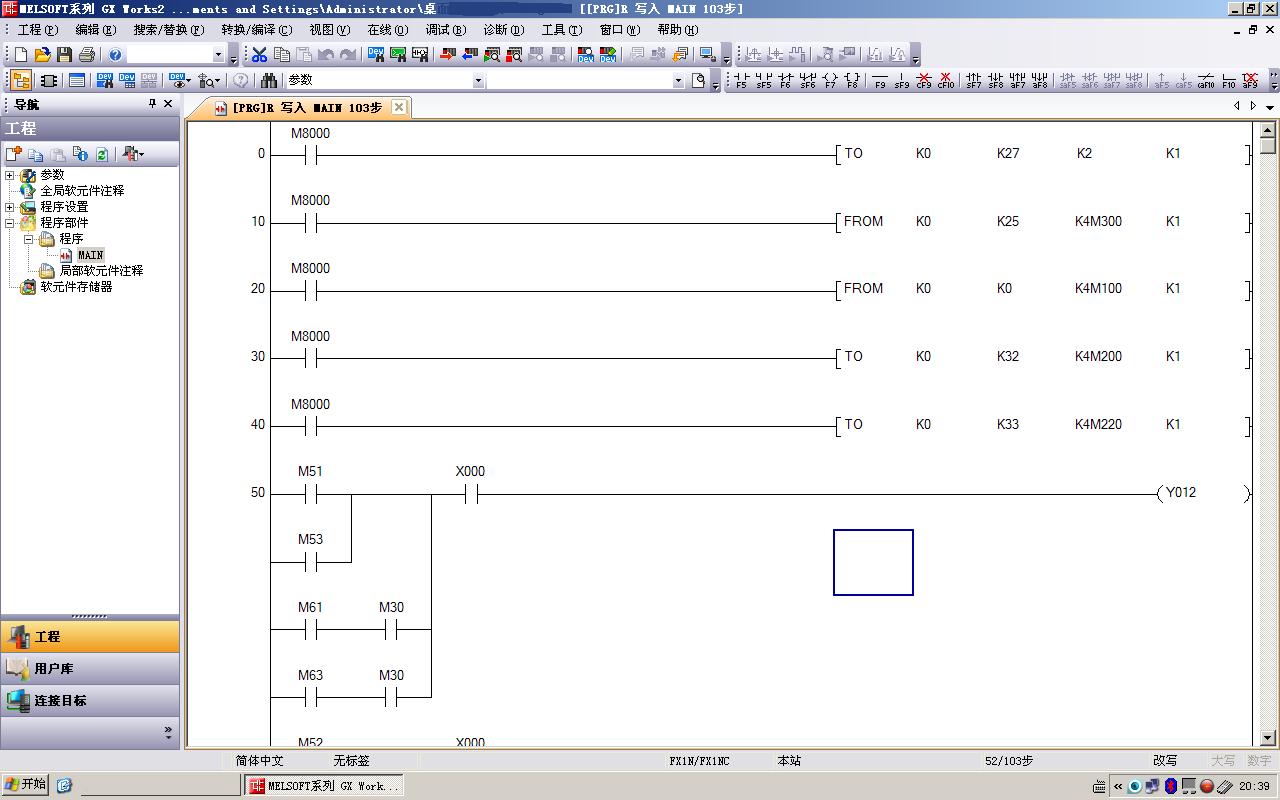Insert output coil with F7 icon

pos(830,80)
